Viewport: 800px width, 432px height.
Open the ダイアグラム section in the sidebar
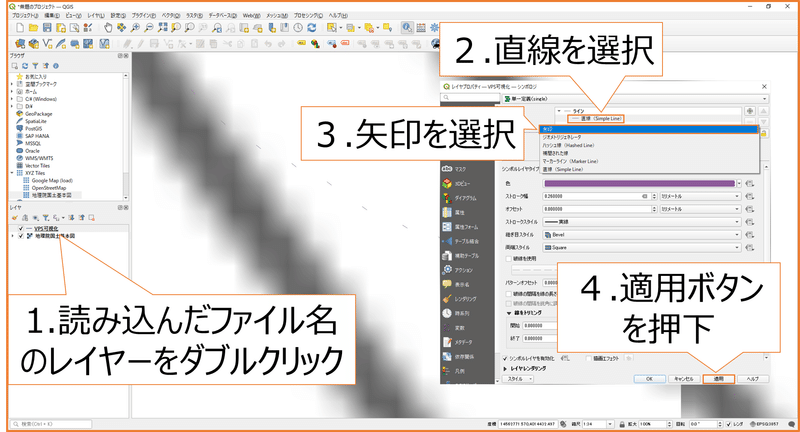465,198
